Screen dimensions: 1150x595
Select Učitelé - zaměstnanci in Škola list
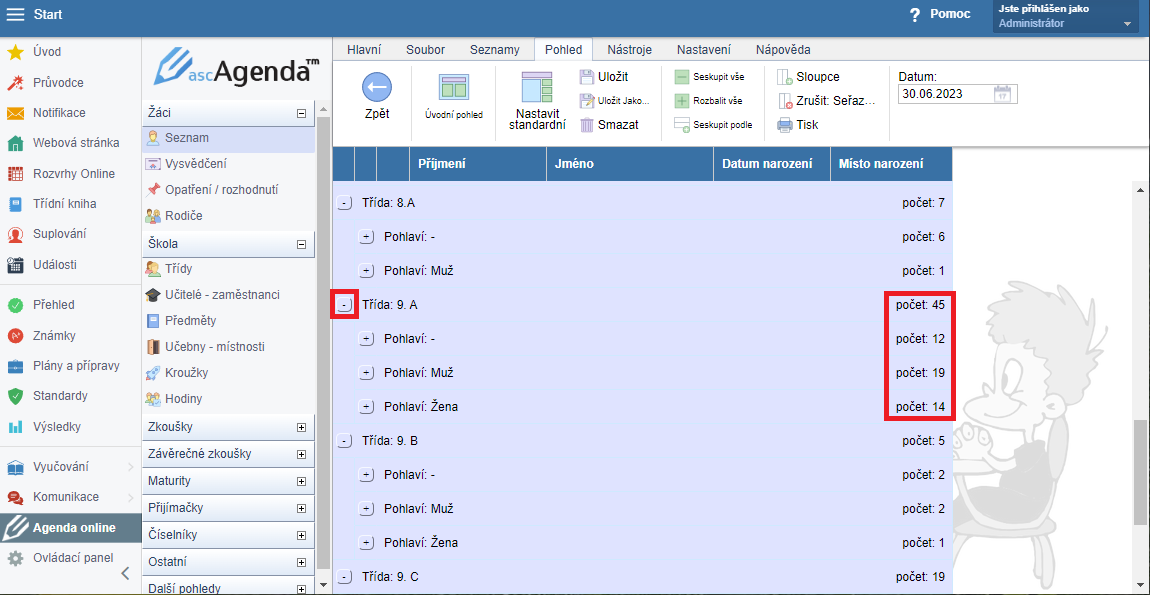pyautogui.click(x=222, y=295)
